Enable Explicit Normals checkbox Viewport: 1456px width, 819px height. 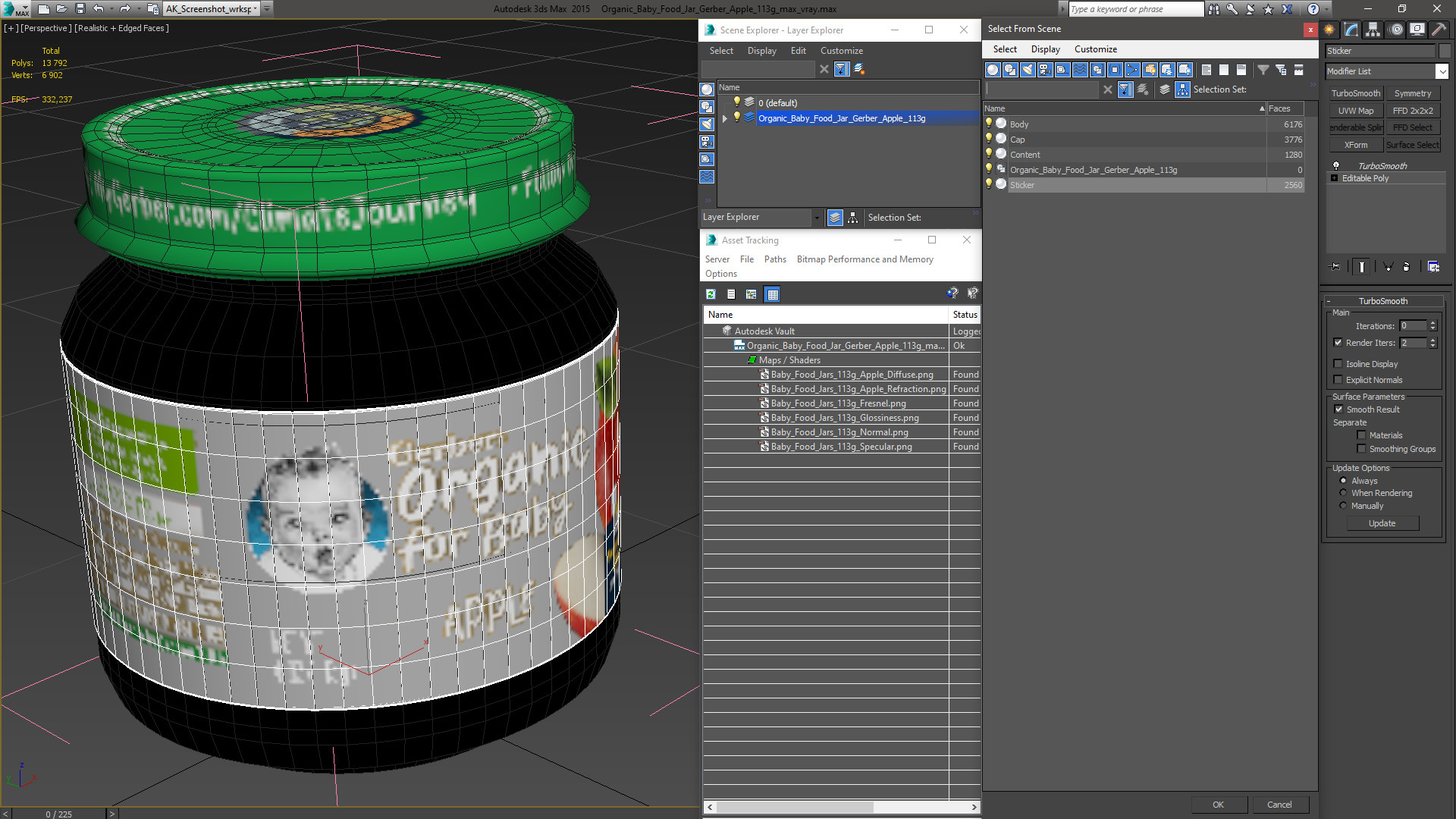[x=1338, y=380]
